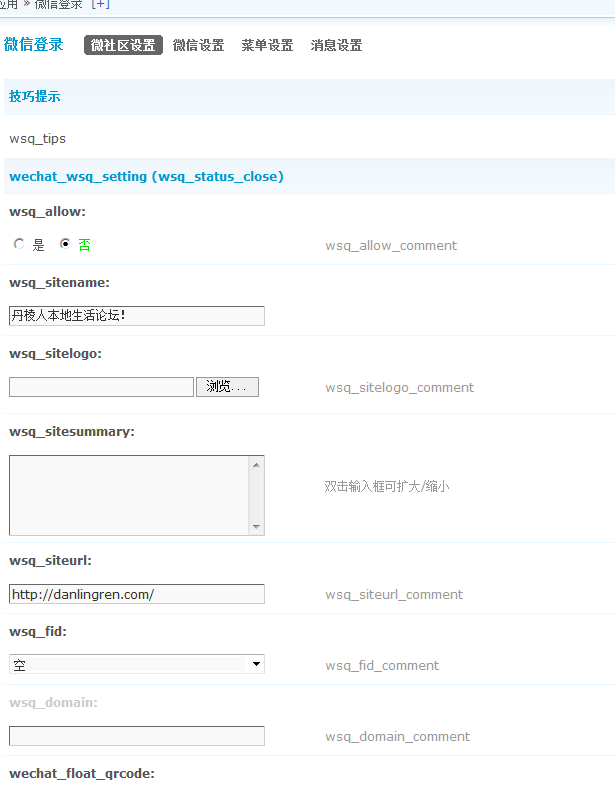The image size is (615, 795).
Task: Open the 微社区设置 tab
Action: click(123, 45)
